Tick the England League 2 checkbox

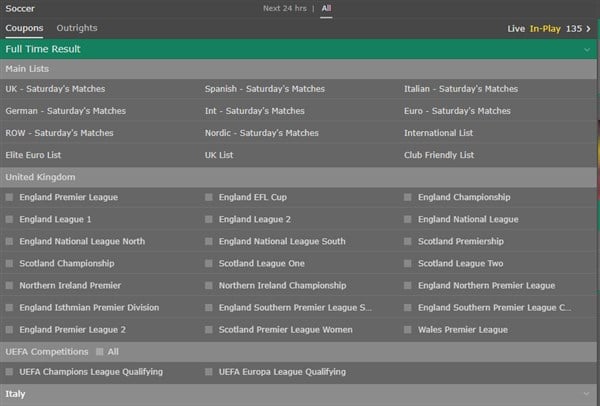pyautogui.click(x=209, y=219)
